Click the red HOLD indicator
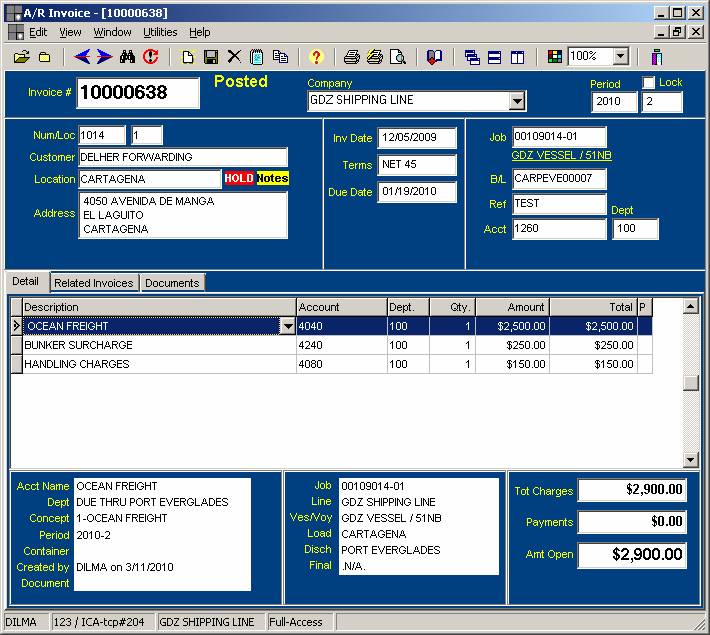710x635 pixels. tap(239, 179)
